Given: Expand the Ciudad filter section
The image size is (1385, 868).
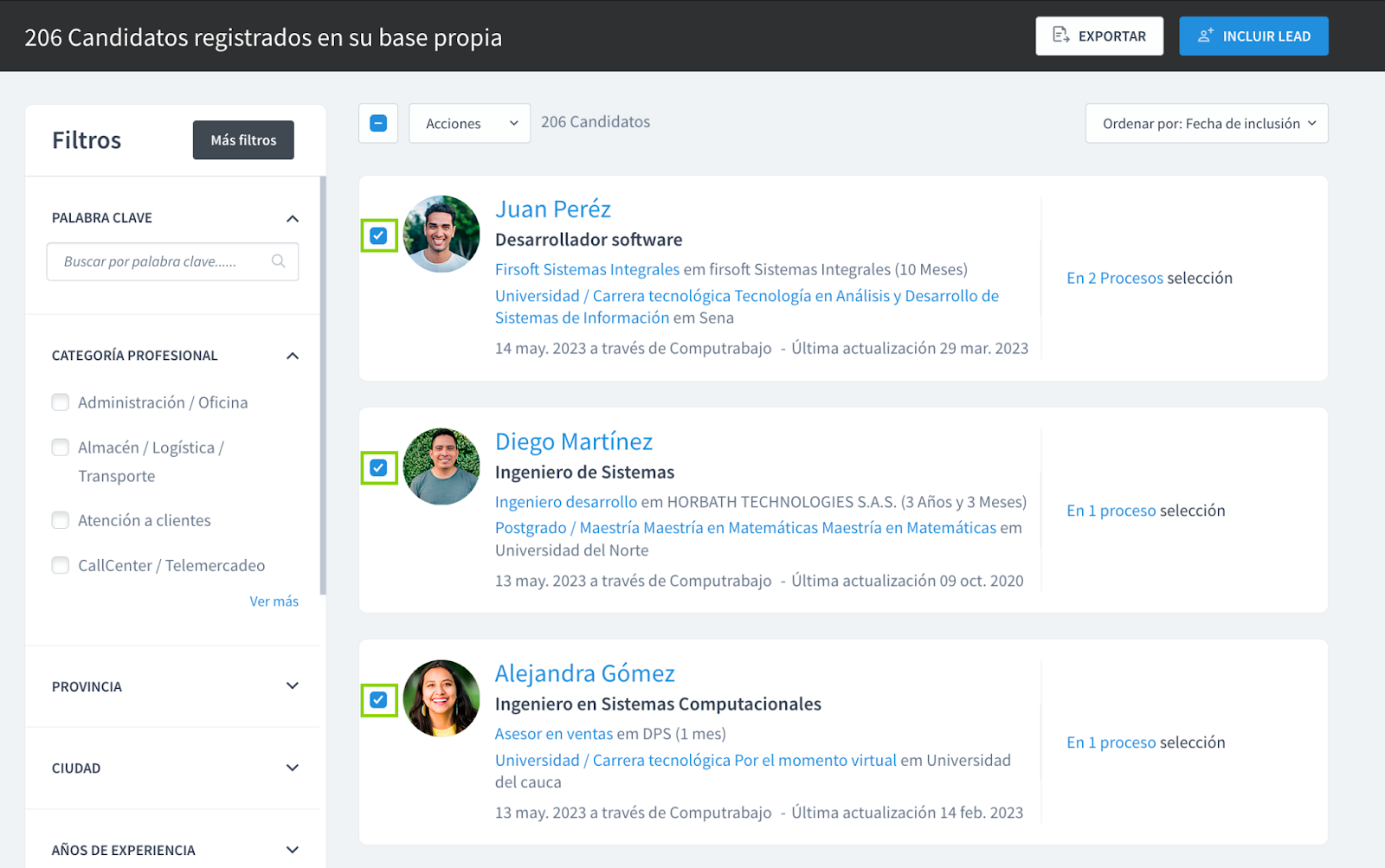Looking at the screenshot, I should pyautogui.click(x=293, y=768).
